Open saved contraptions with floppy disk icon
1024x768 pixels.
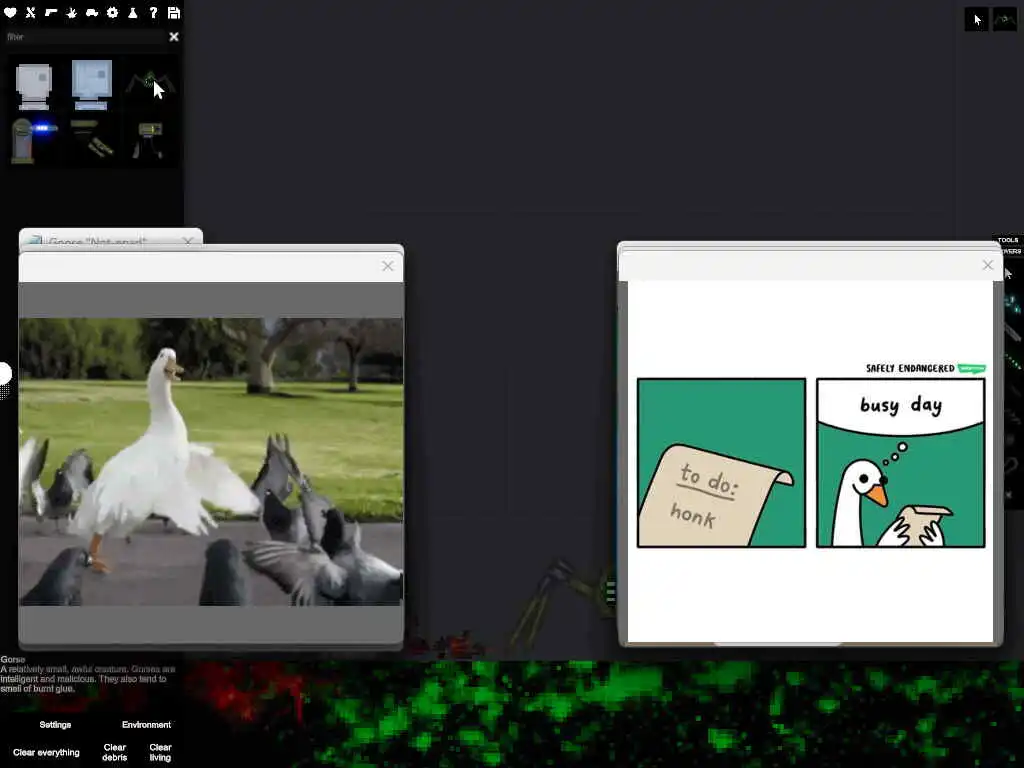click(x=174, y=12)
